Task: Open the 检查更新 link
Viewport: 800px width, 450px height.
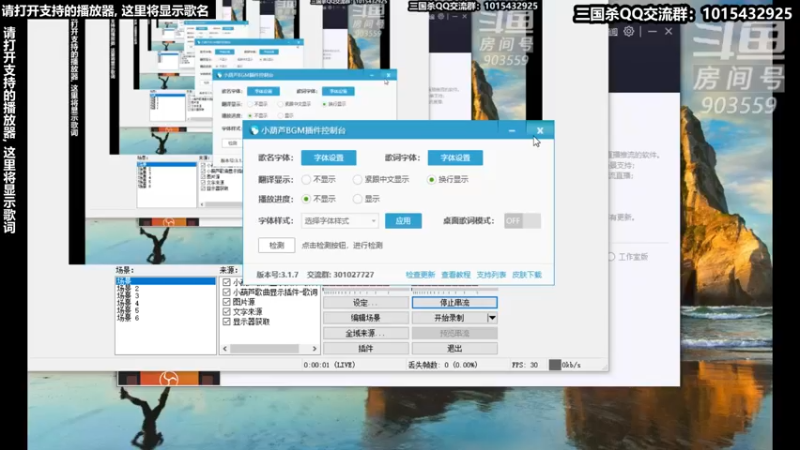Action: (x=420, y=274)
